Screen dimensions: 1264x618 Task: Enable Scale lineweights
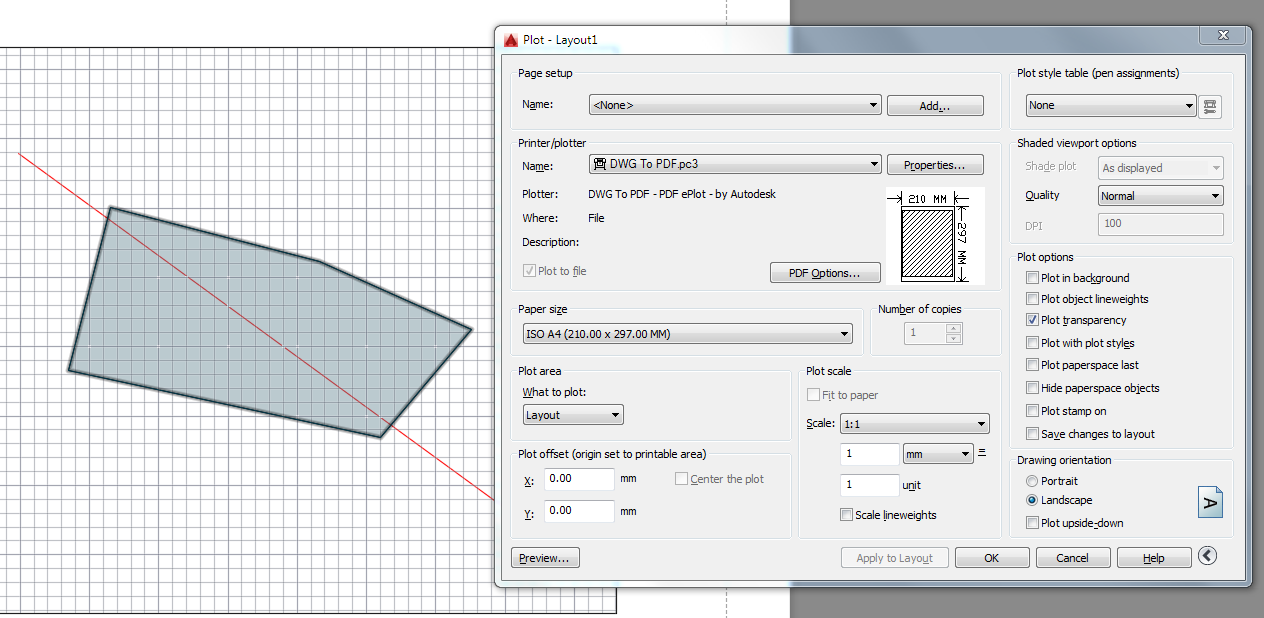tap(846, 515)
